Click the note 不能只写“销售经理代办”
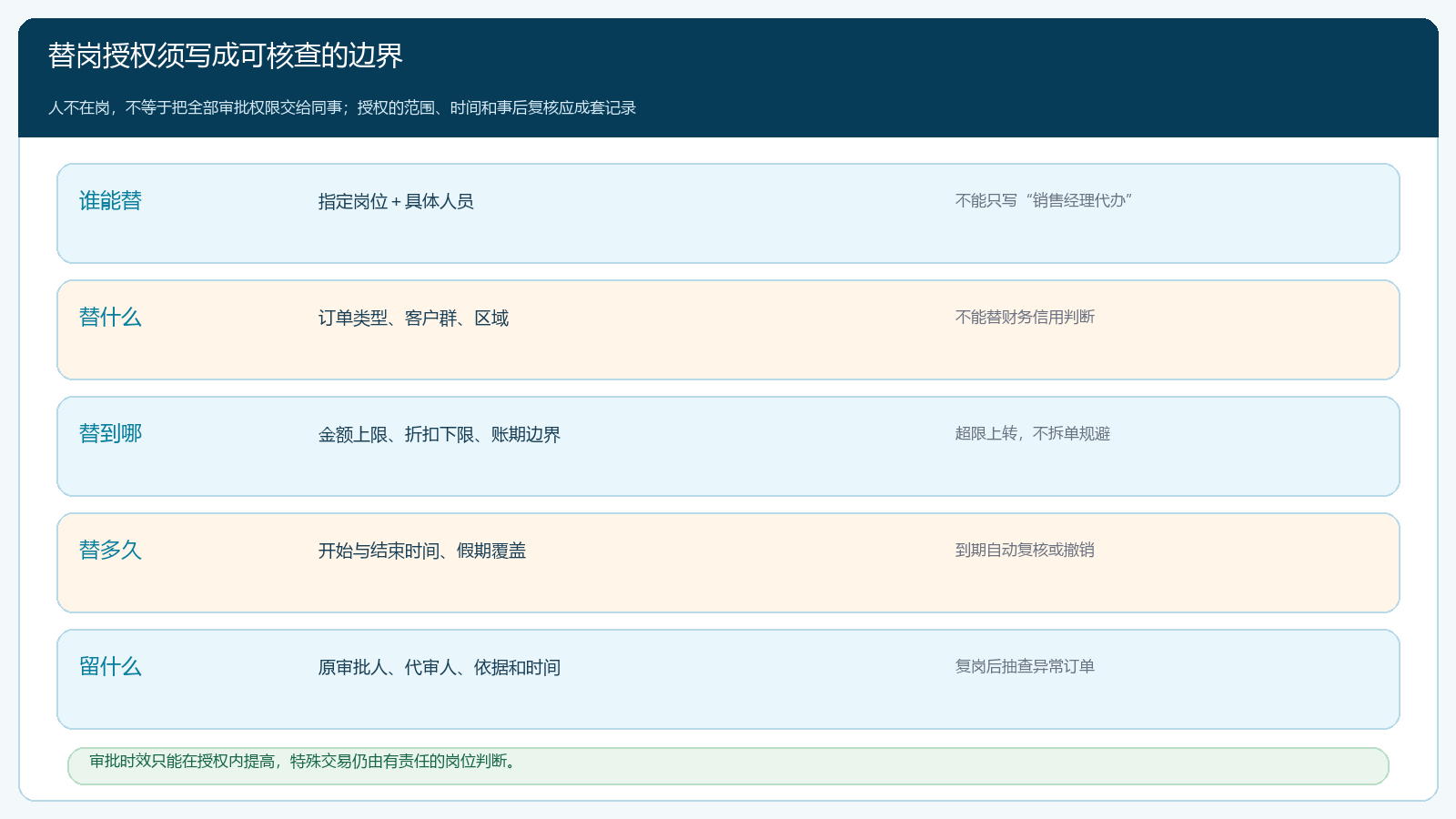The width and height of the screenshot is (1456, 819). (x=1043, y=200)
